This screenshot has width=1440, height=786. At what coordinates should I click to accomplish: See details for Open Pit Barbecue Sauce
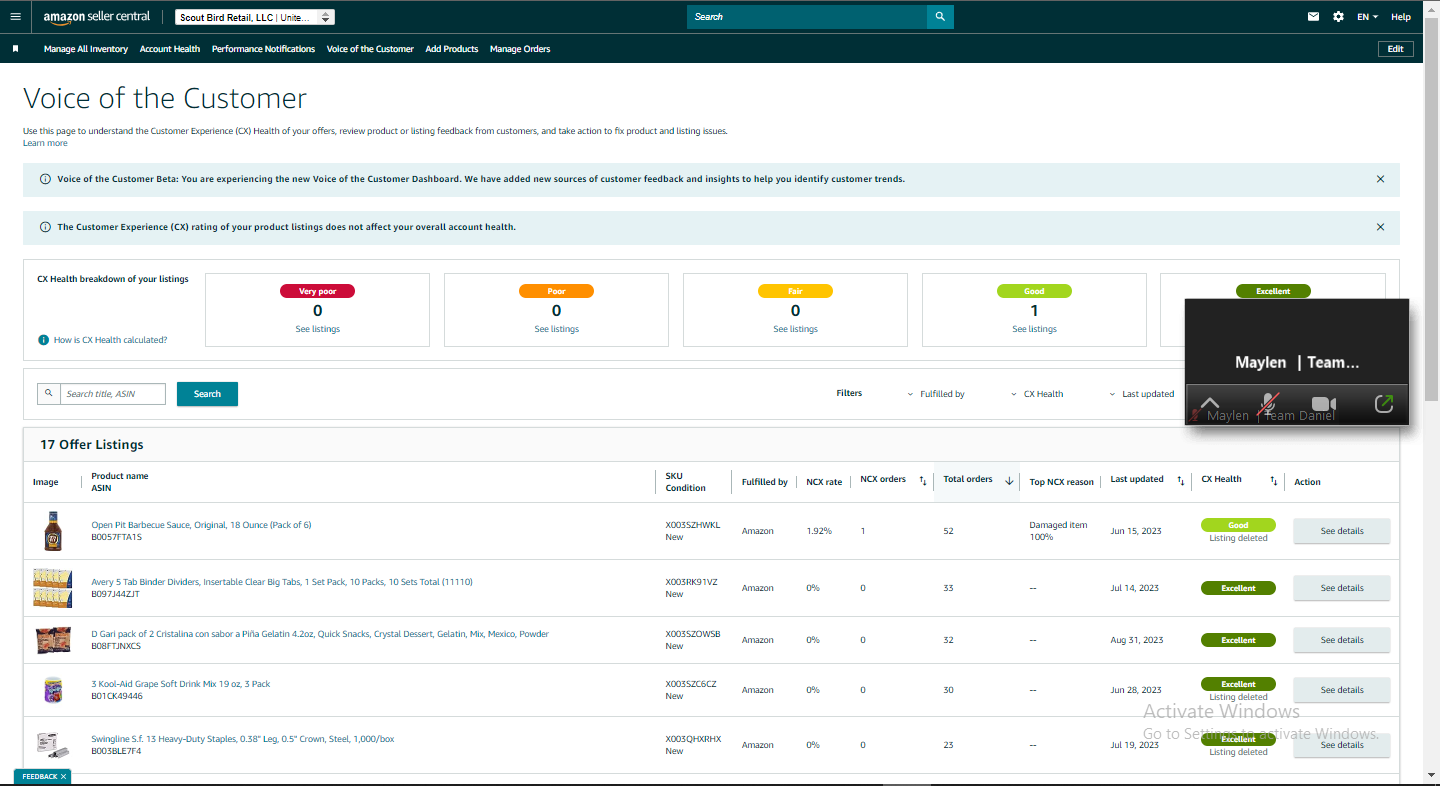coord(1341,531)
